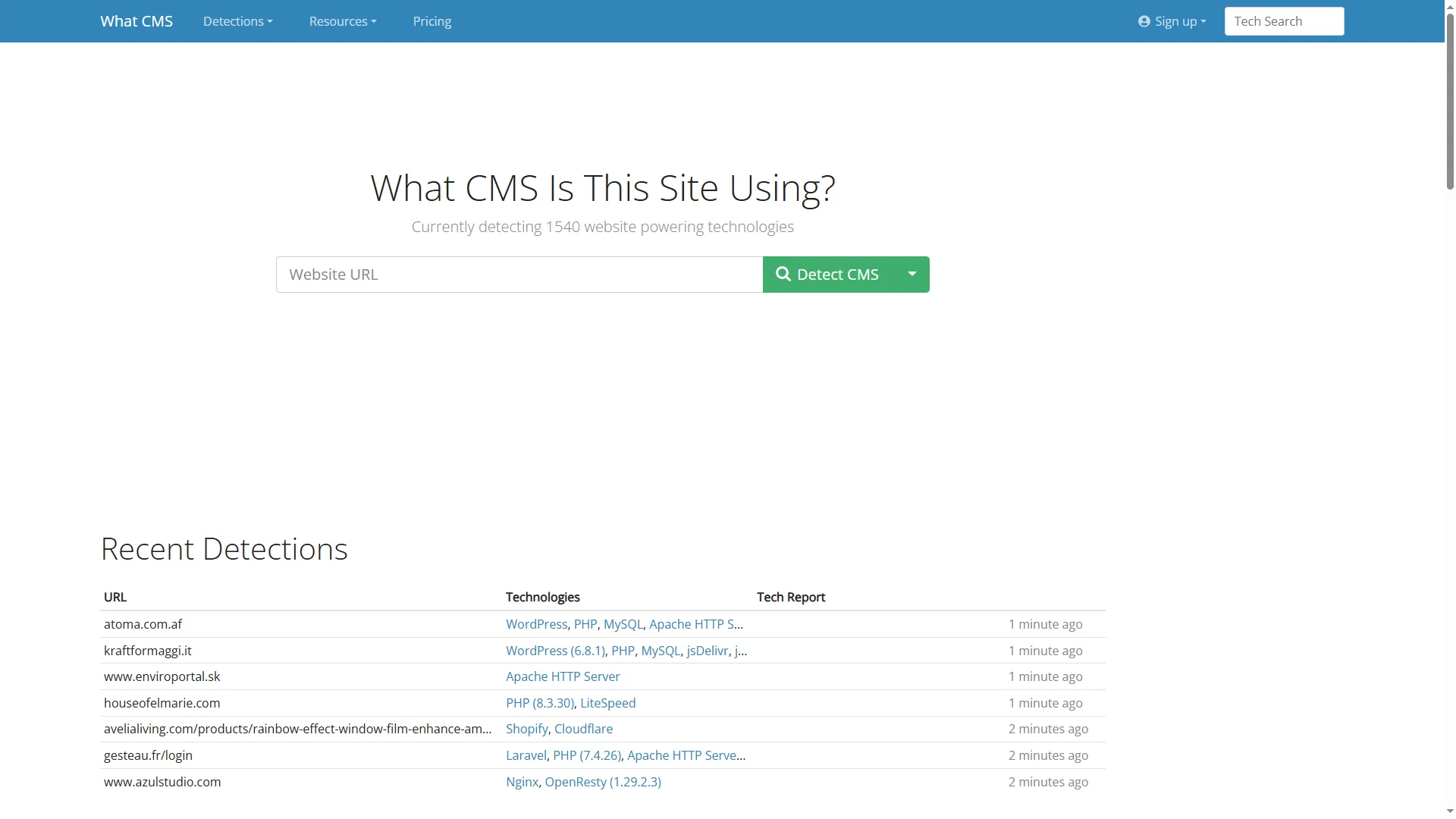
Task: Open the Detections dropdown menu
Action: [x=237, y=21]
